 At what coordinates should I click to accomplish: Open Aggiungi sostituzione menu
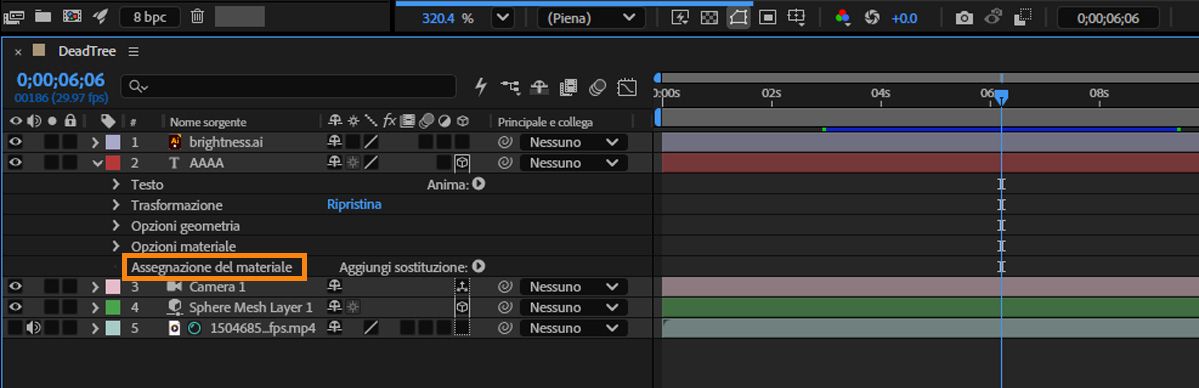[479, 266]
